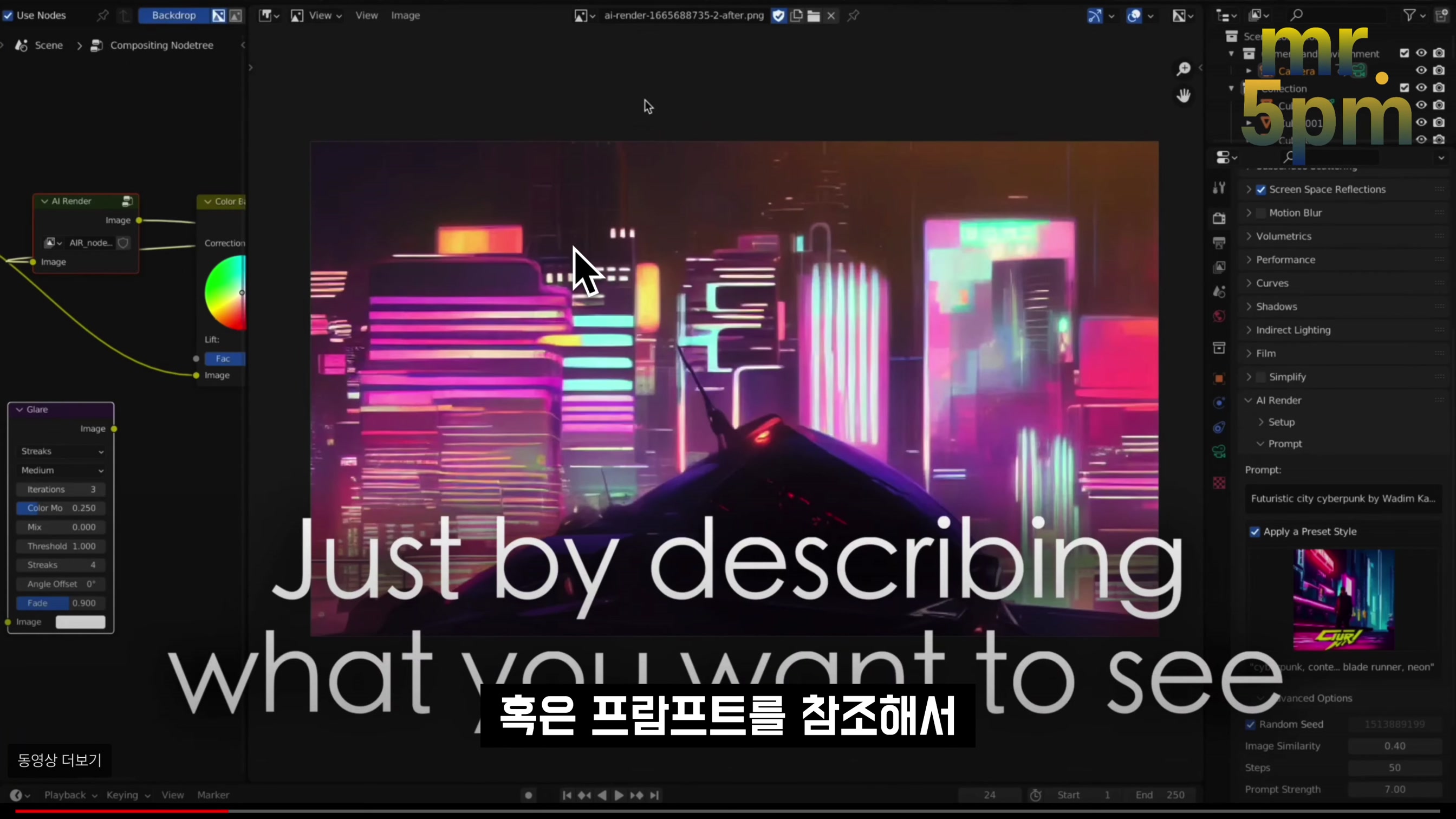Open the View mode dropdown in image editor
The height and width of the screenshot is (819, 1456).
point(316,15)
